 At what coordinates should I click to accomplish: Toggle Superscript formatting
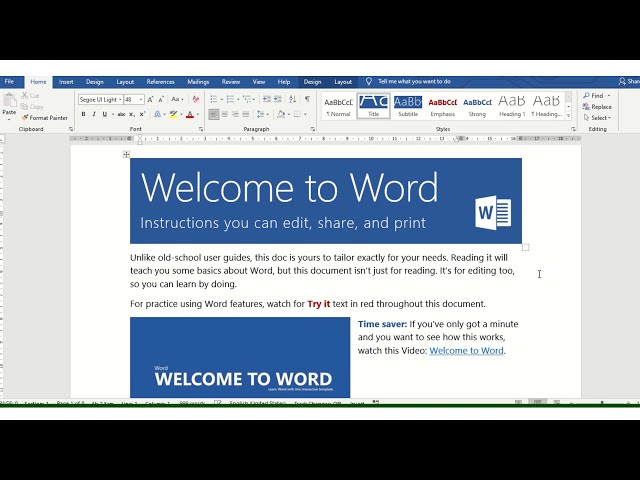pyautogui.click(x=142, y=115)
